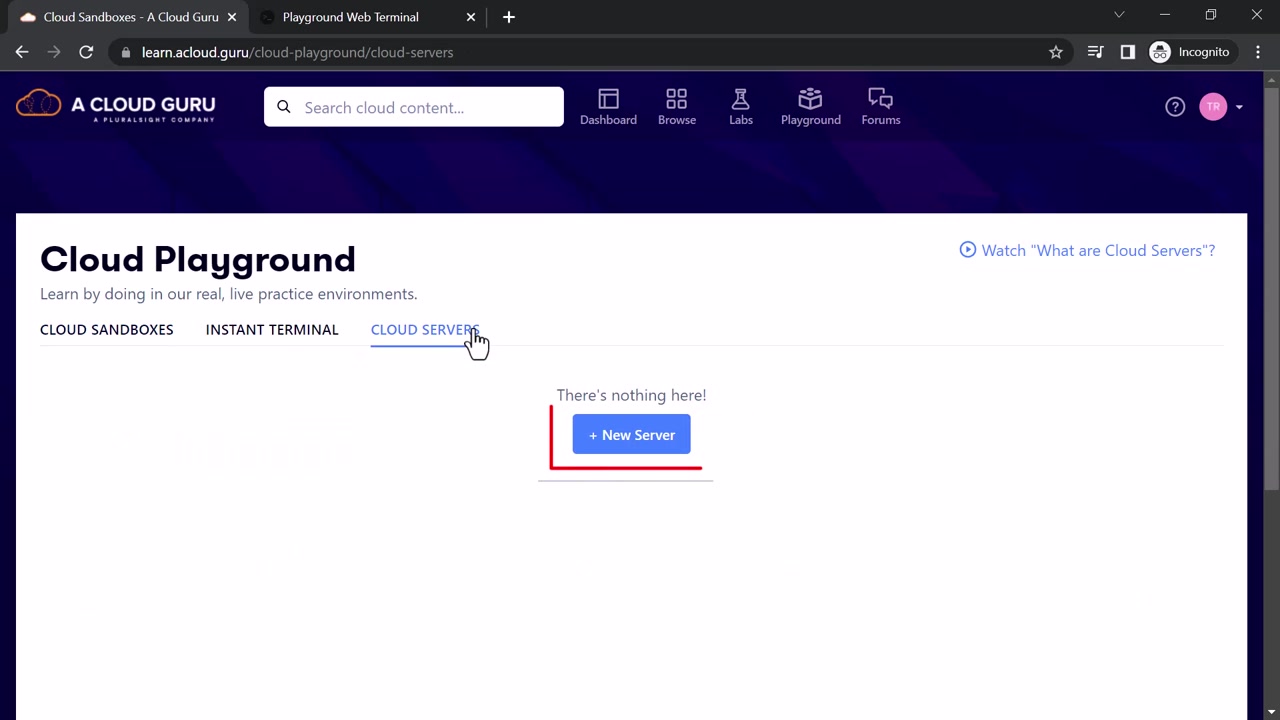Open a new browser tab

pyautogui.click(x=509, y=17)
